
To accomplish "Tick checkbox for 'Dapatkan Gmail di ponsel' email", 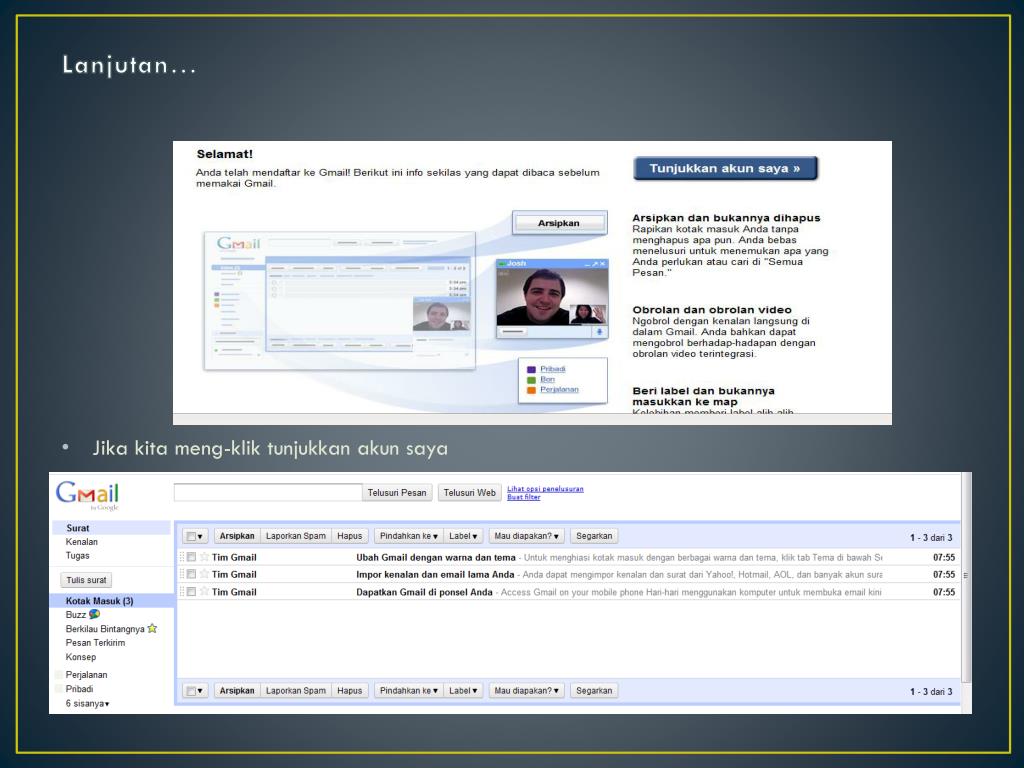I will tap(191, 592).
